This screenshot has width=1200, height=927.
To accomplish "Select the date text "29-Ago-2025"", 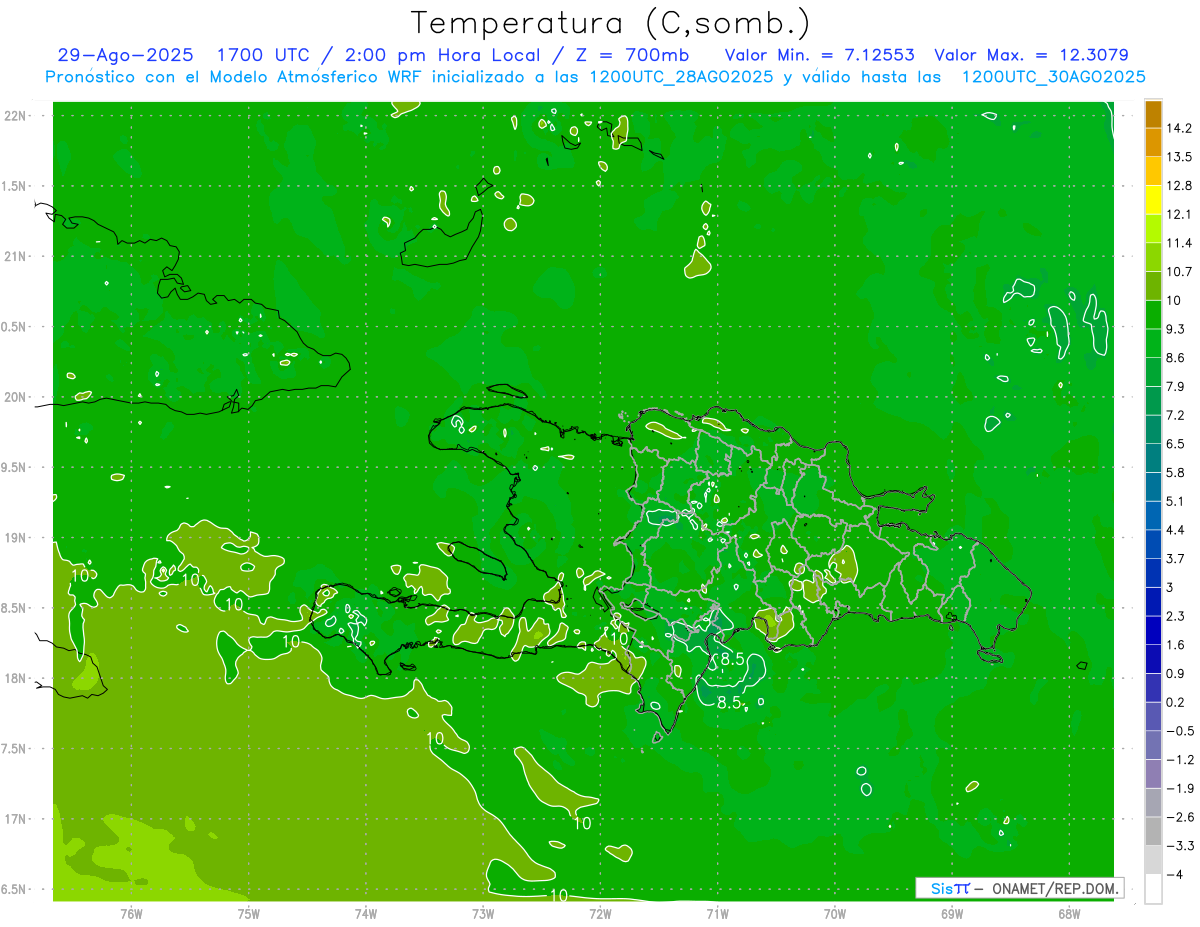I will [x=125, y=56].
